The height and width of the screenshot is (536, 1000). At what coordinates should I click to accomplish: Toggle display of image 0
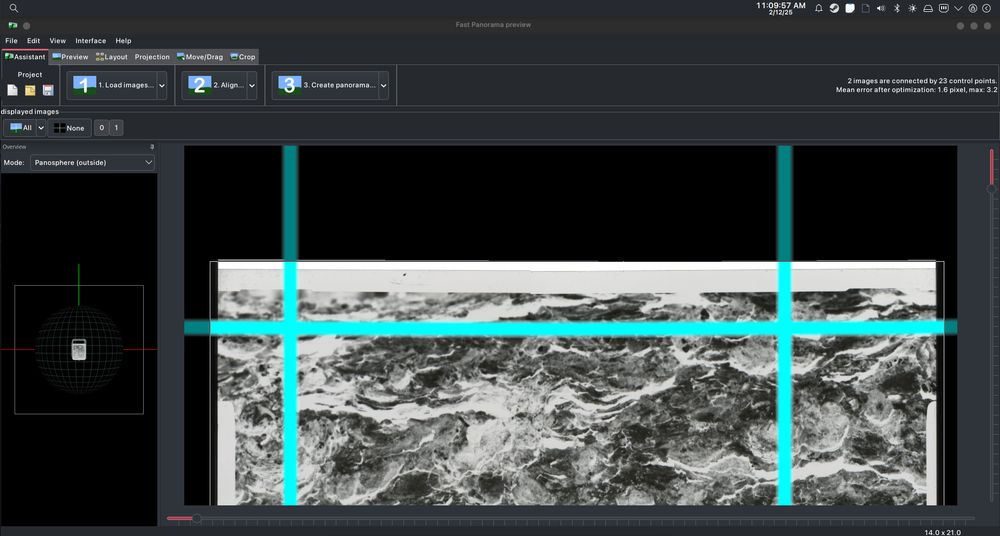click(101, 128)
